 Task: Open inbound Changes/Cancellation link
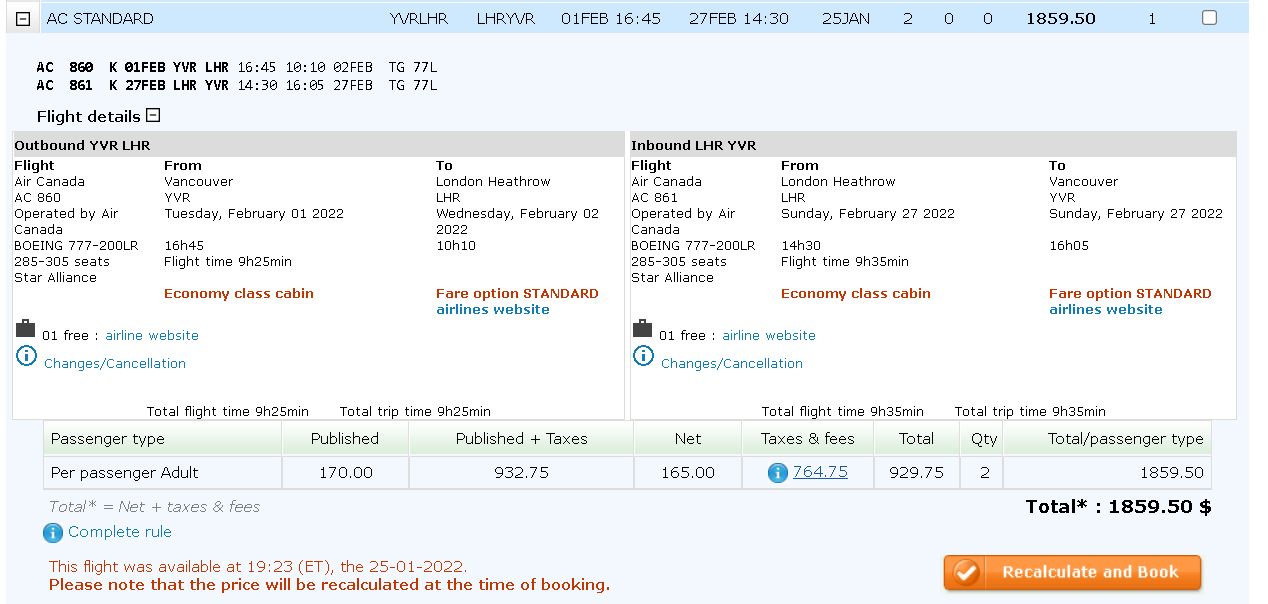coord(732,364)
